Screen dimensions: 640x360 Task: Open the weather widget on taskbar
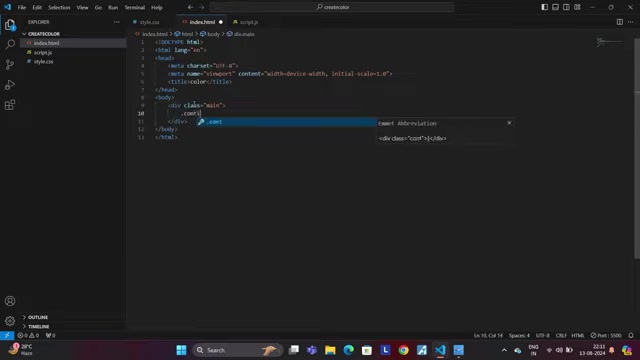(20, 349)
